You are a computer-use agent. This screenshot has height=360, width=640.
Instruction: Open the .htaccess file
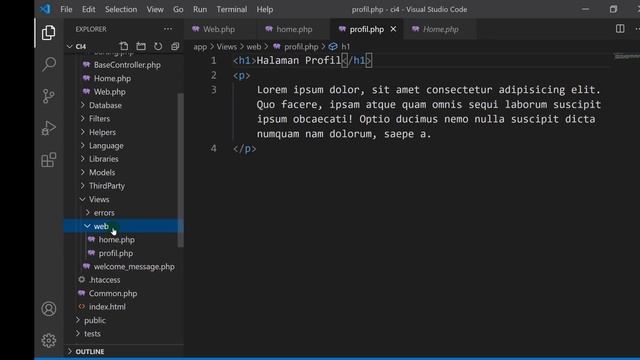104,280
